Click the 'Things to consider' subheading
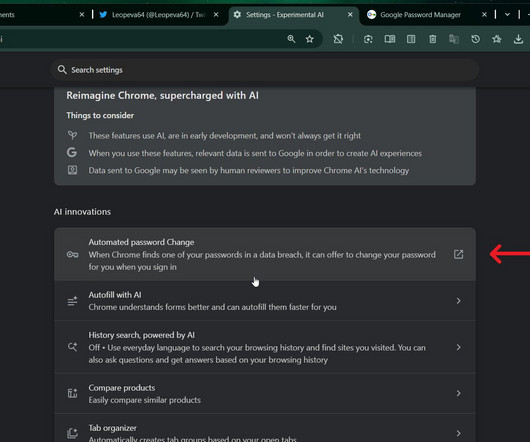The height and width of the screenshot is (442, 530). click(x=100, y=115)
